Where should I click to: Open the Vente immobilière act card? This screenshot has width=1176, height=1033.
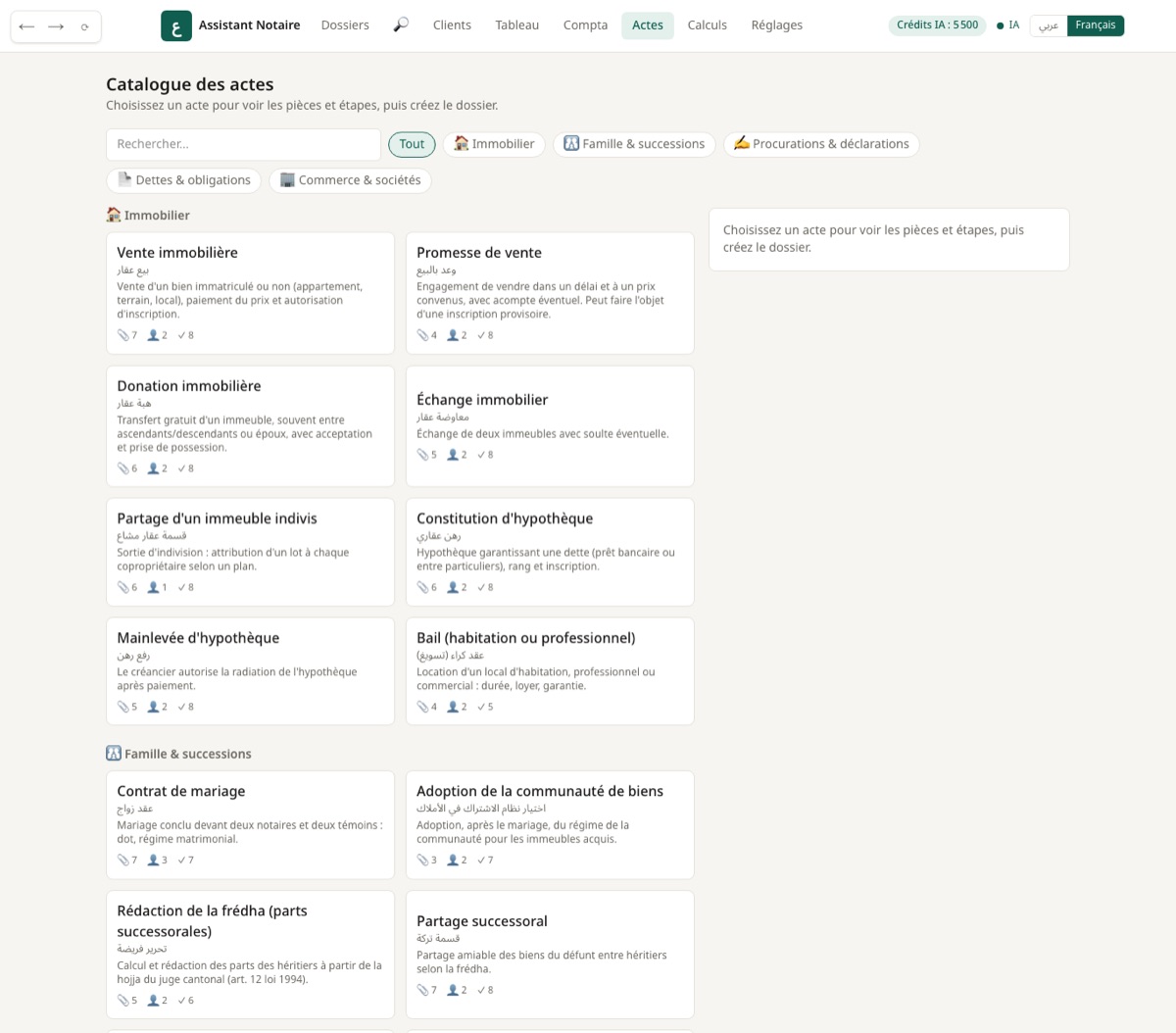pyautogui.click(x=250, y=293)
